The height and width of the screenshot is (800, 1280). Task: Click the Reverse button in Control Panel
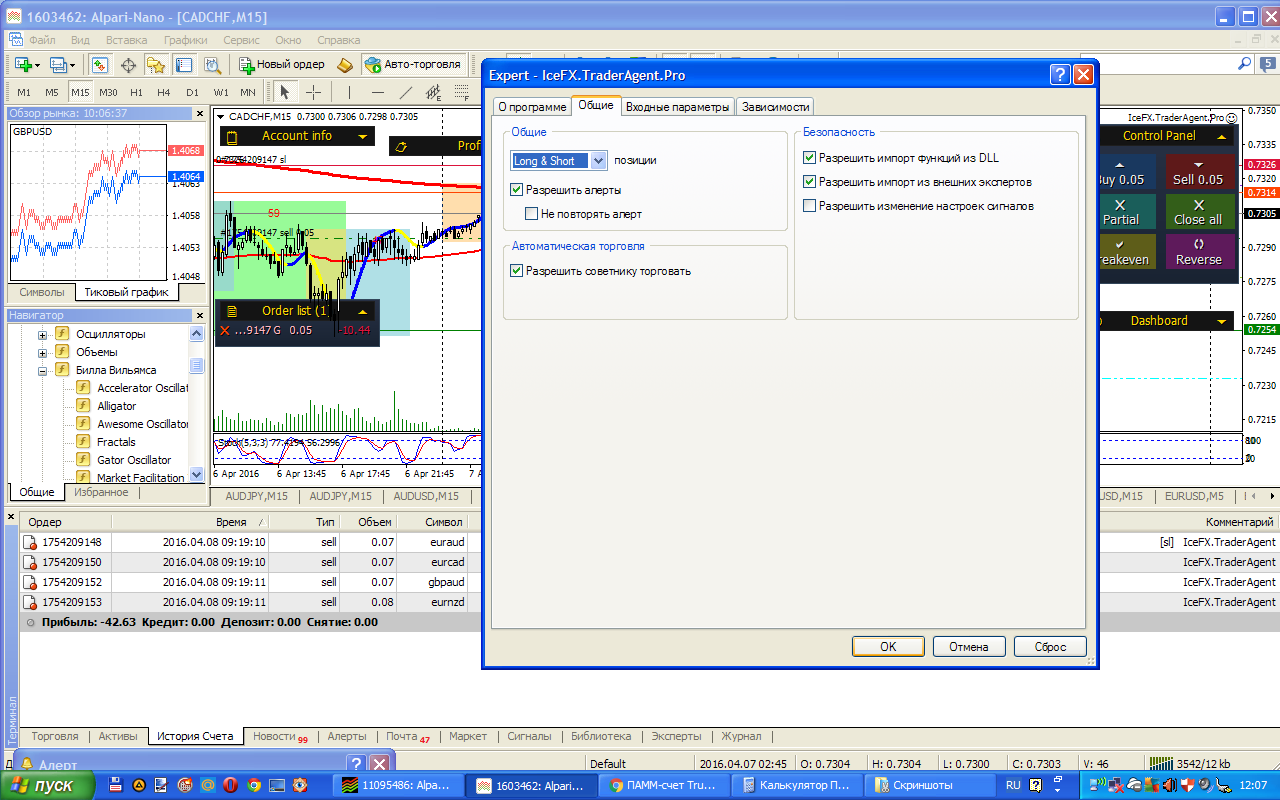(x=1198, y=252)
